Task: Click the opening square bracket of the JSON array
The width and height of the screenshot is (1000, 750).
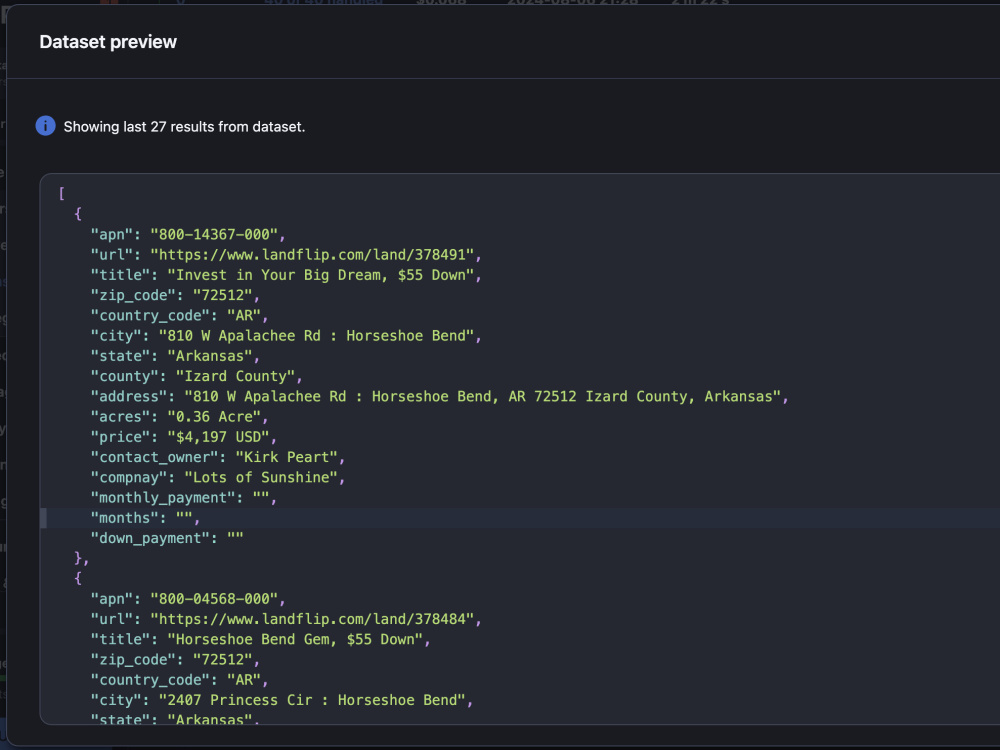Action: tap(62, 193)
